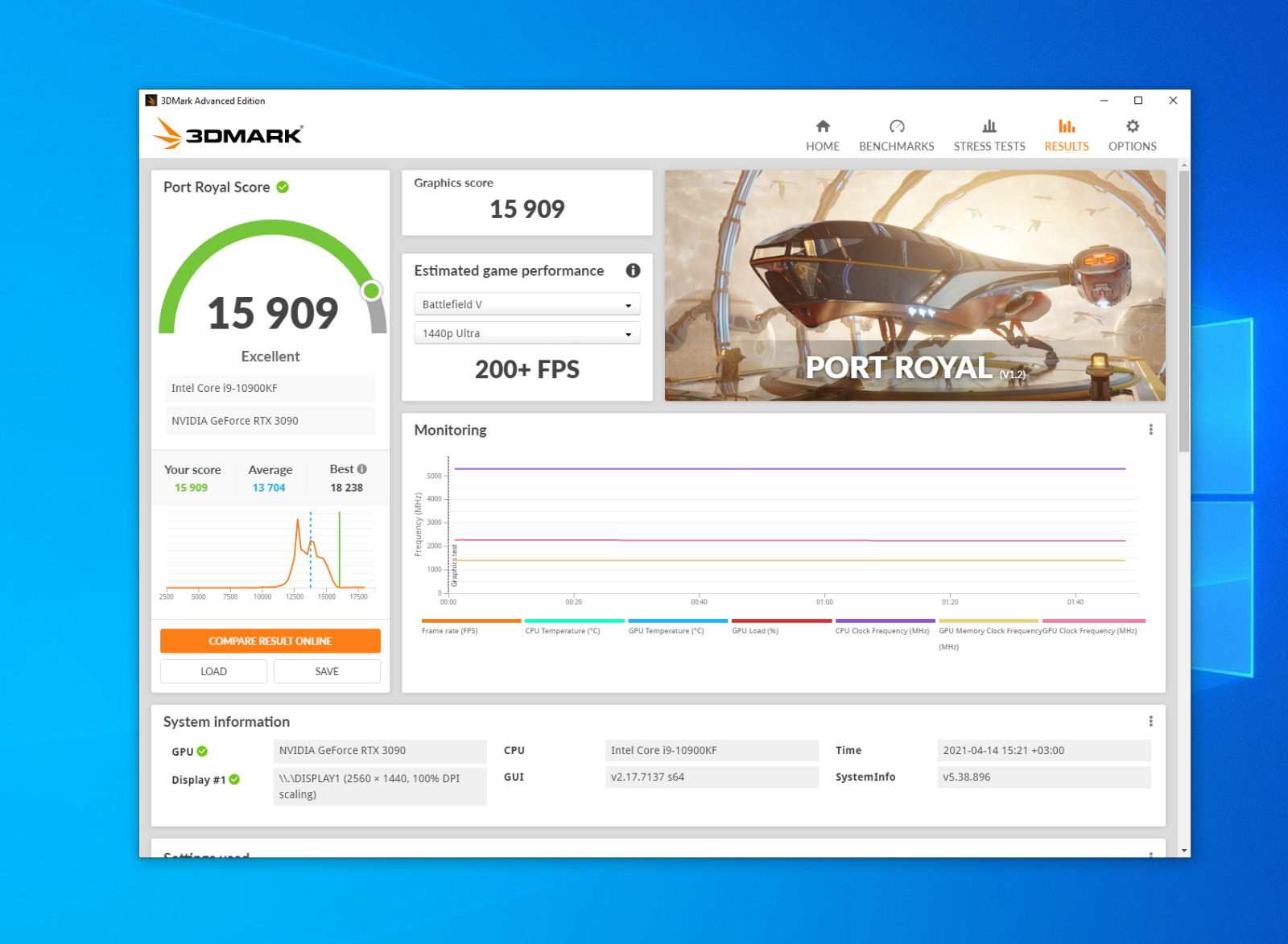Click the Monitoring panel heading
Image resolution: width=1288 pixels, height=944 pixels.
pos(451,430)
